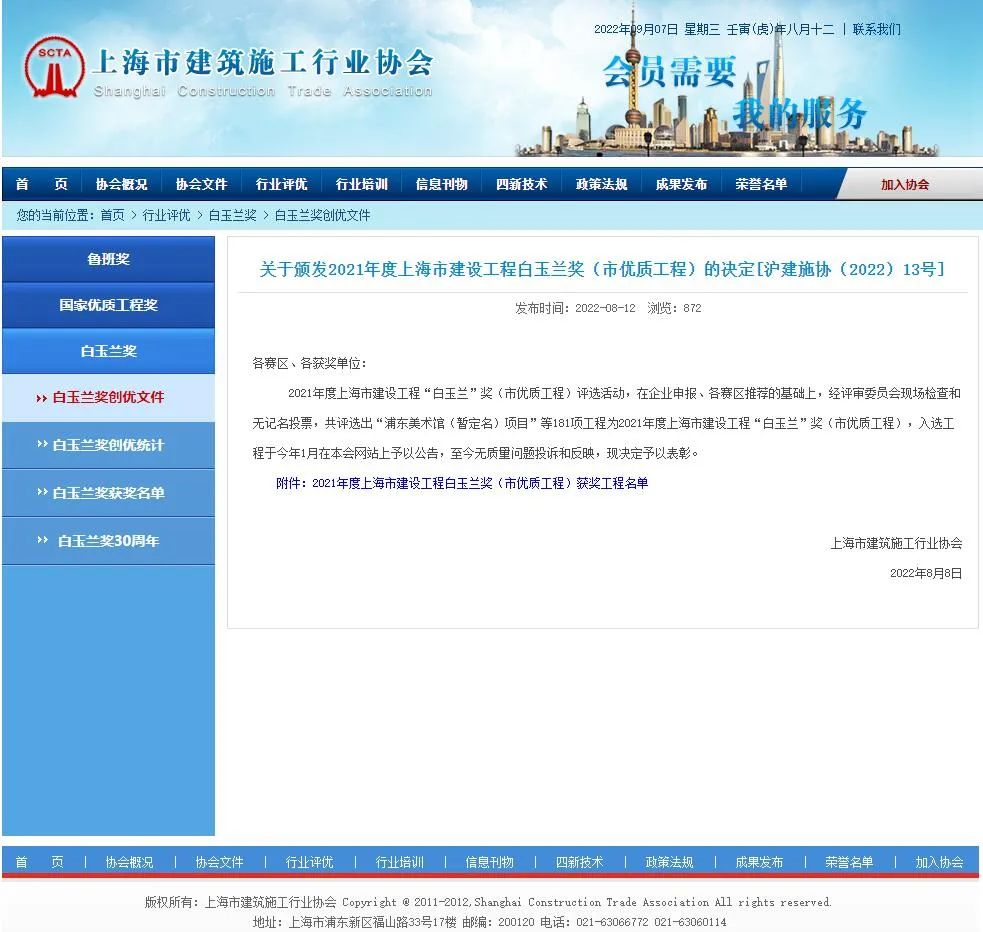
Task: Select 国家优质工程奖 in the left sidebar
Action: tap(108, 305)
